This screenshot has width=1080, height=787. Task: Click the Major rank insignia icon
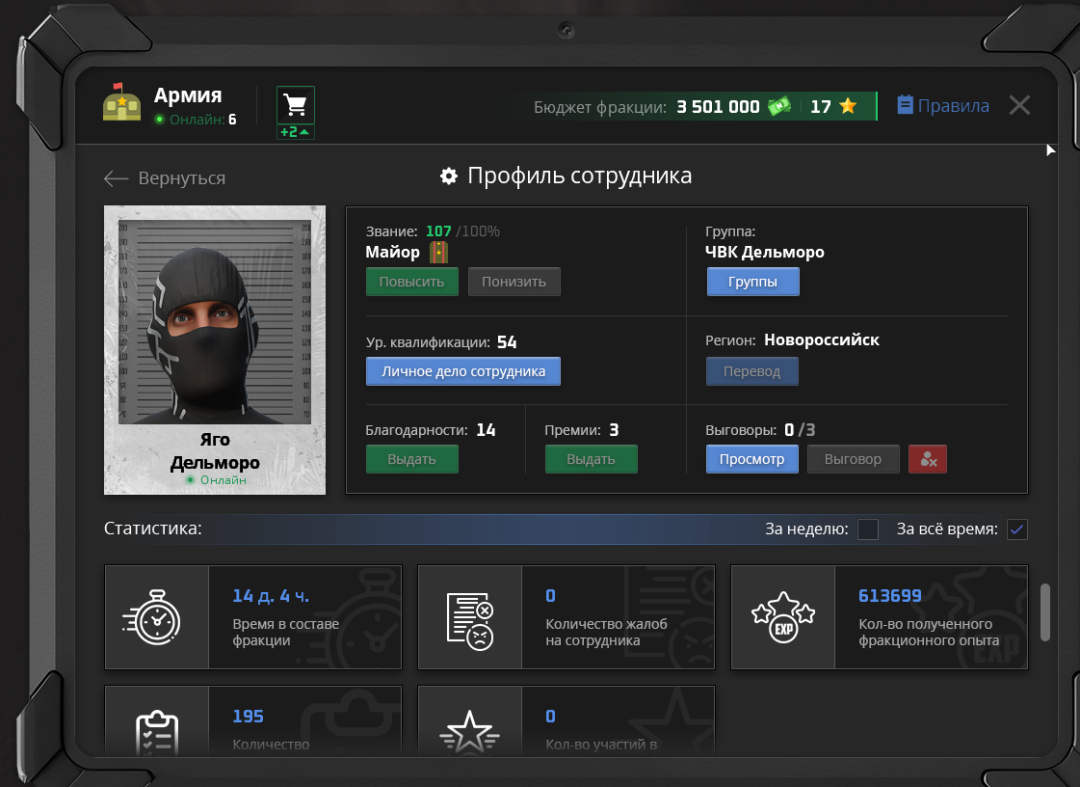point(437,252)
